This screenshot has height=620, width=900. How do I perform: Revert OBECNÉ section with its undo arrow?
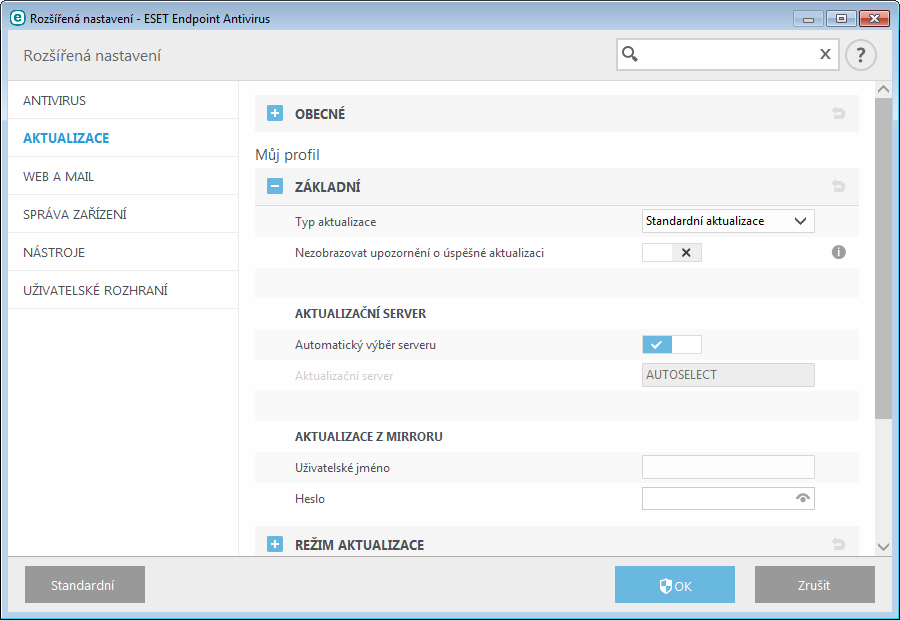pos(839,113)
